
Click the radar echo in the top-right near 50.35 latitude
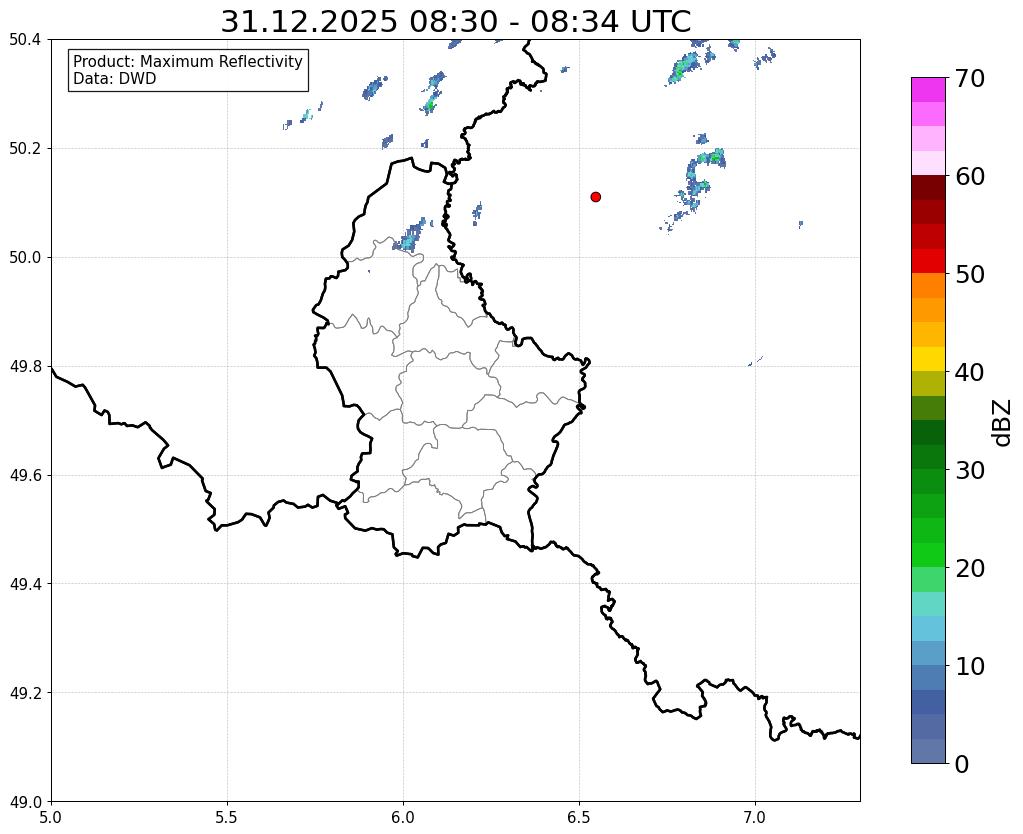pyautogui.click(x=684, y=68)
